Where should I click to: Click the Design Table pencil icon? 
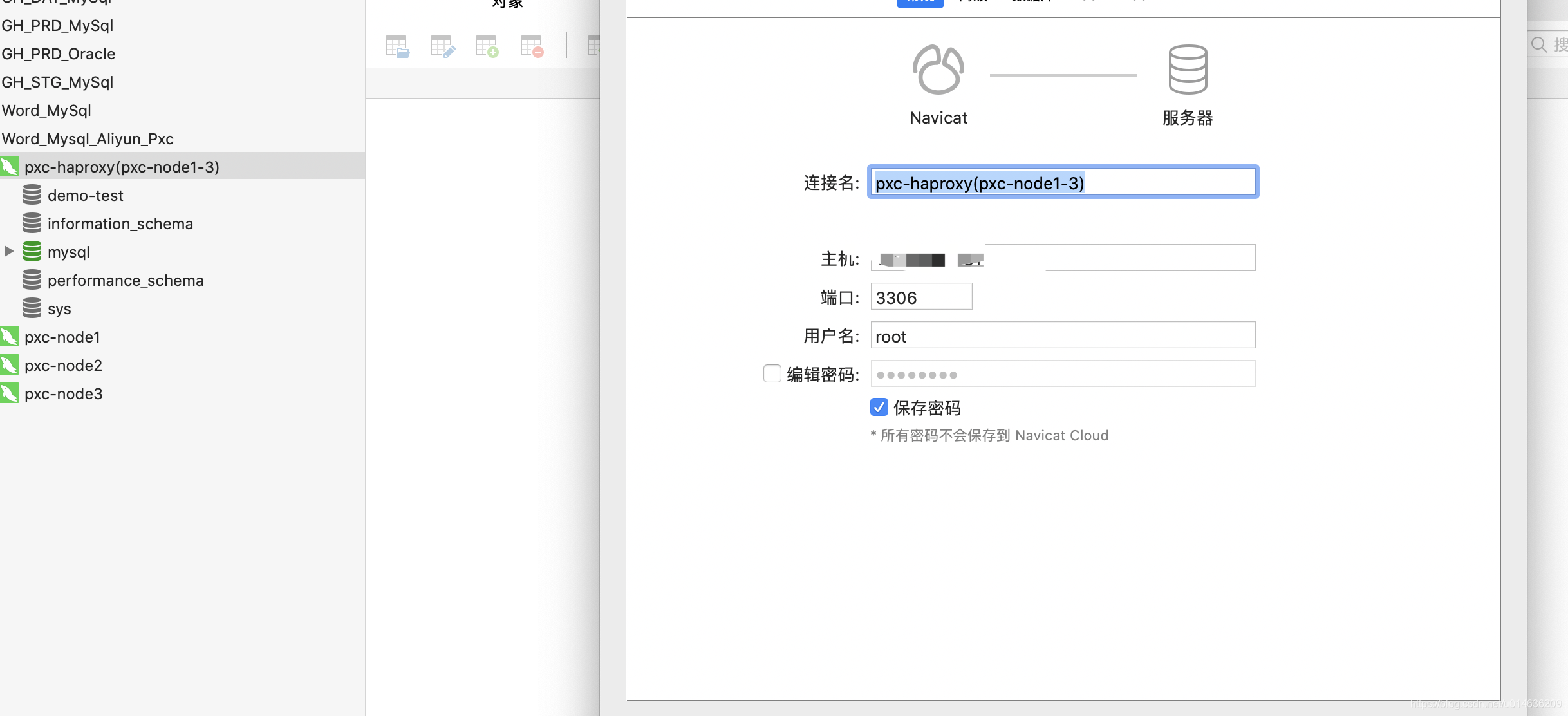[x=443, y=46]
